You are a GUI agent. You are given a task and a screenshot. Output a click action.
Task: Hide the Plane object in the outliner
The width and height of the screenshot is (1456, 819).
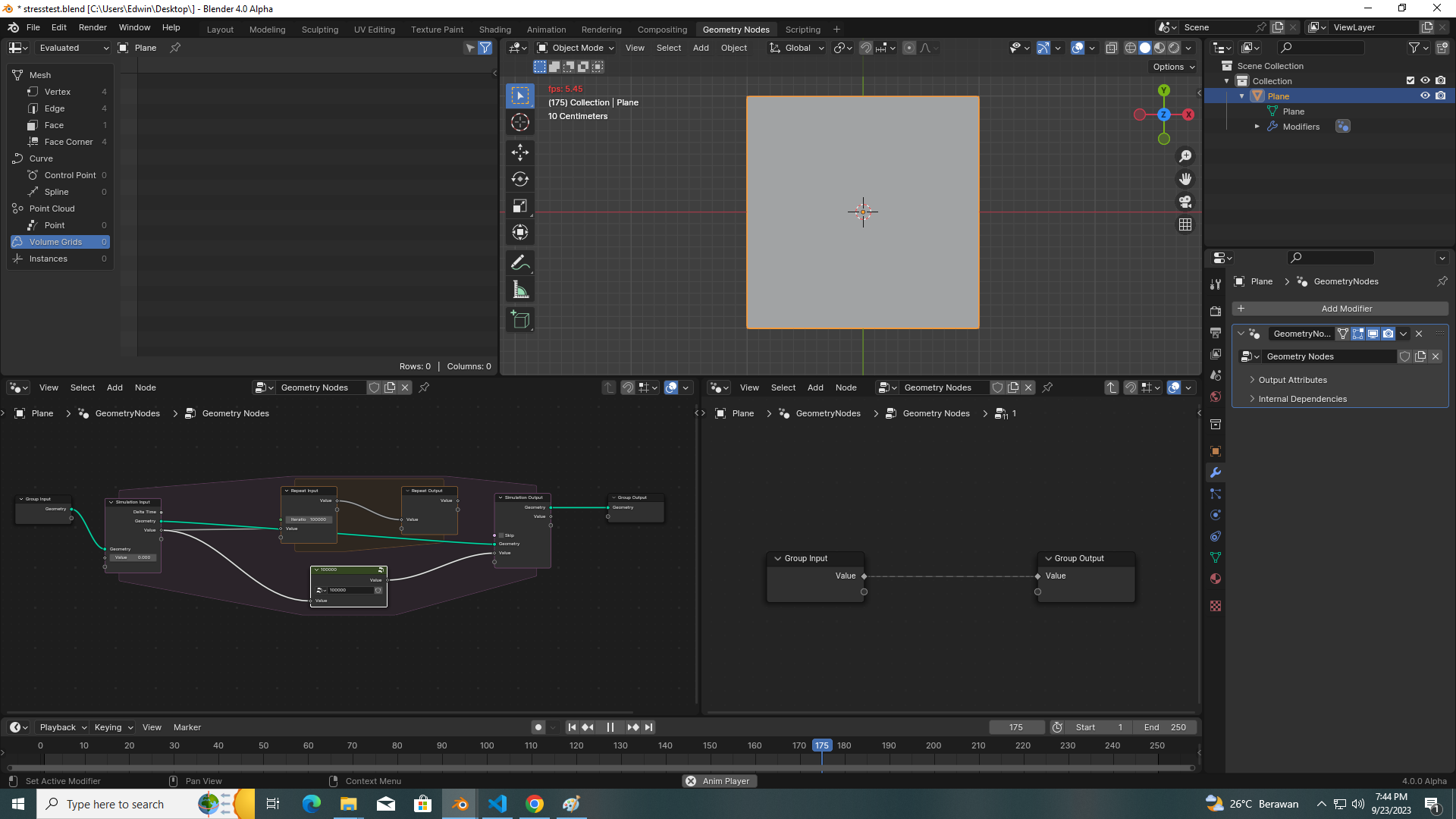(x=1425, y=96)
